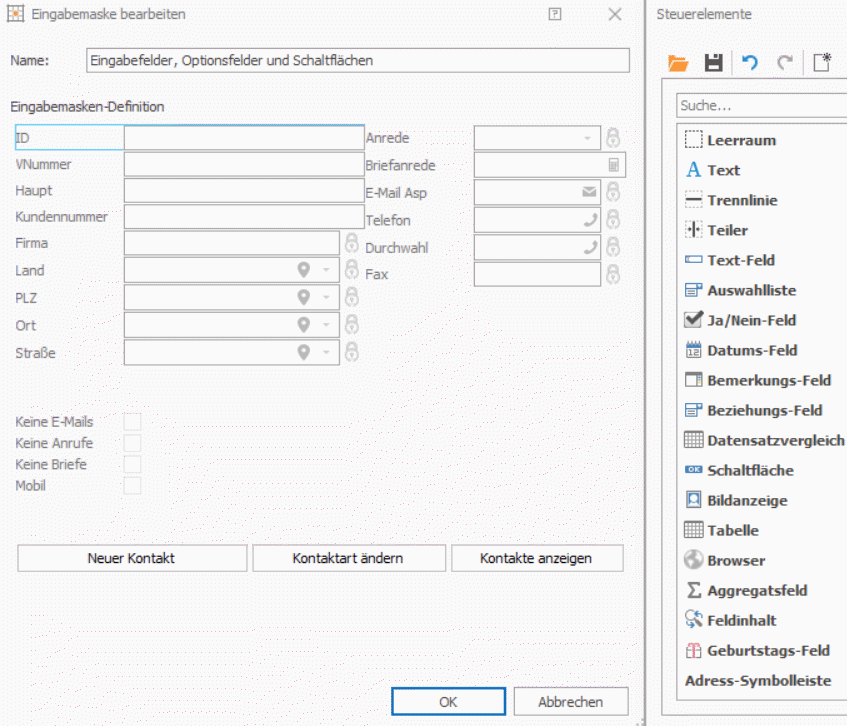847x726 pixels.
Task: Click the lock icon beside Fax field
Action: 613,274
